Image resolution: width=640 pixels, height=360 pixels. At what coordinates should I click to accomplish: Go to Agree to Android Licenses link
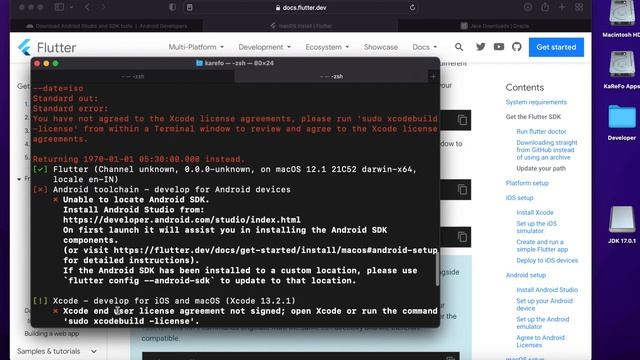point(540,341)
